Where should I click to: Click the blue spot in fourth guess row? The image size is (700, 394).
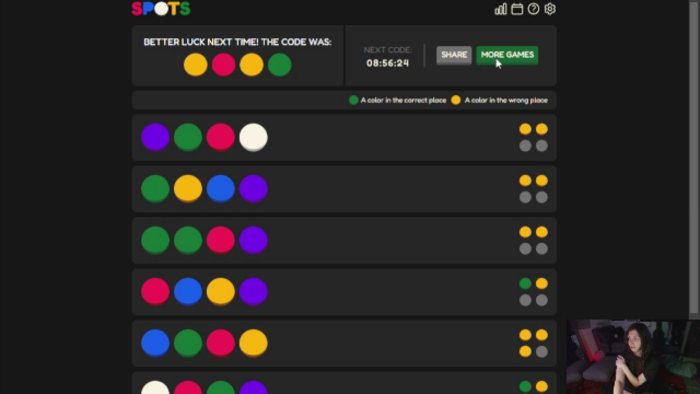[188, 292]
